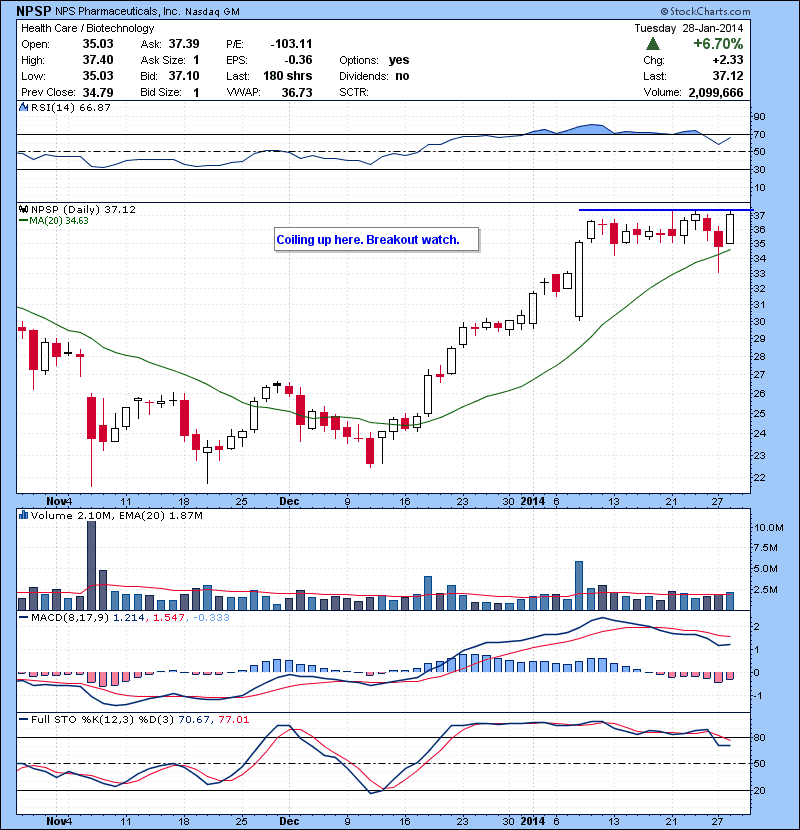Viewport: 800px width, 830px height.
Task: Click the NPSP ticker symbol title
Action: [x=34, y=11]
